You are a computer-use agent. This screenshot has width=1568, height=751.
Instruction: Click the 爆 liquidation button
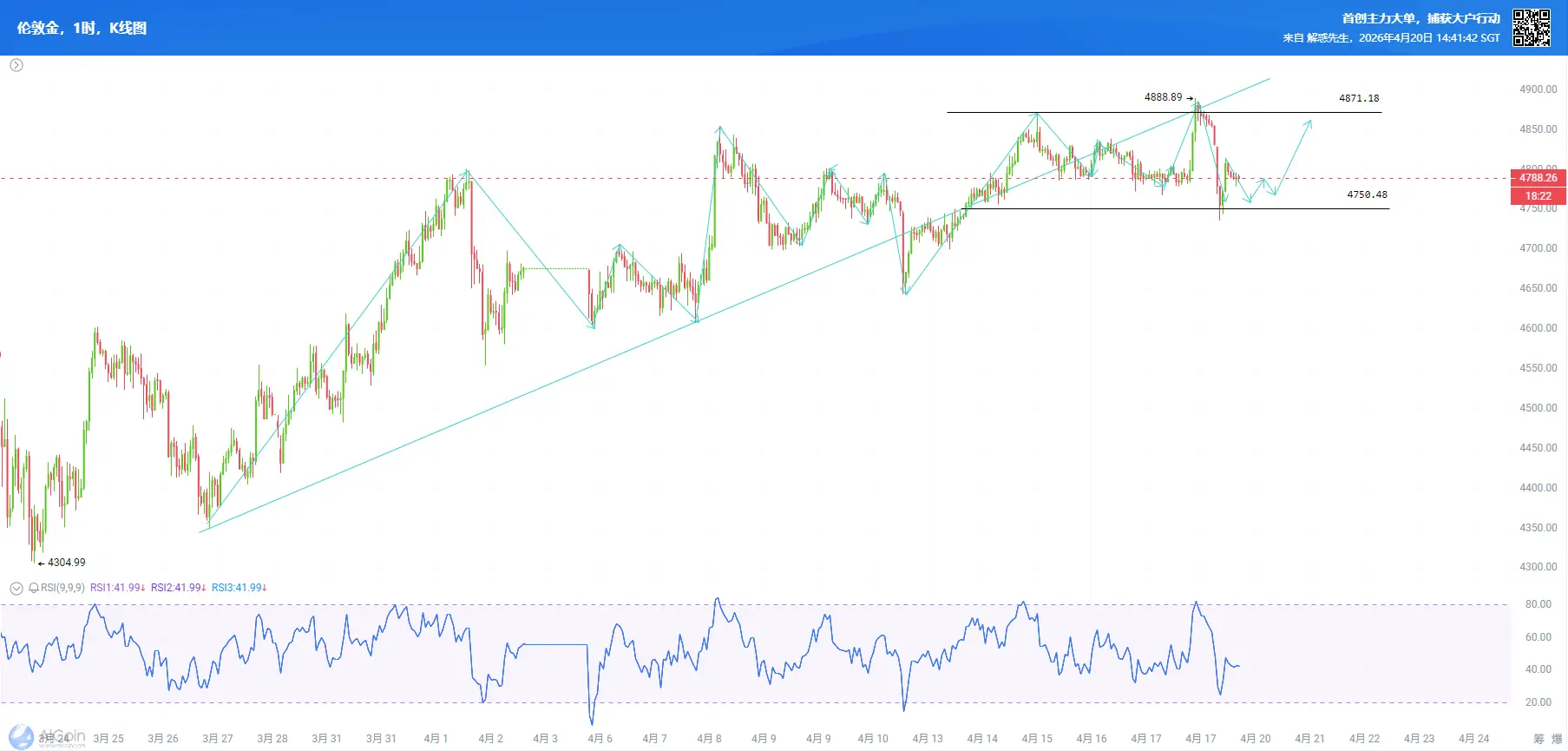(1557, 739)
